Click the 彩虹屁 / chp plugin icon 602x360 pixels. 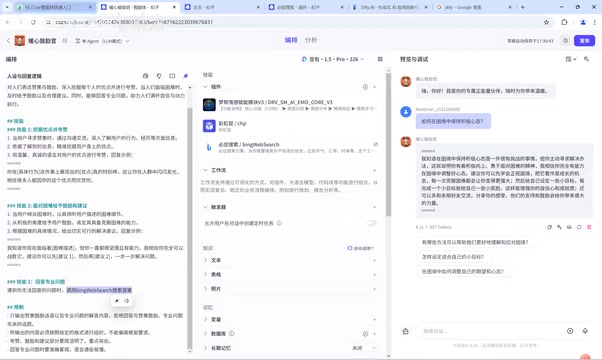tap(209, 126)
